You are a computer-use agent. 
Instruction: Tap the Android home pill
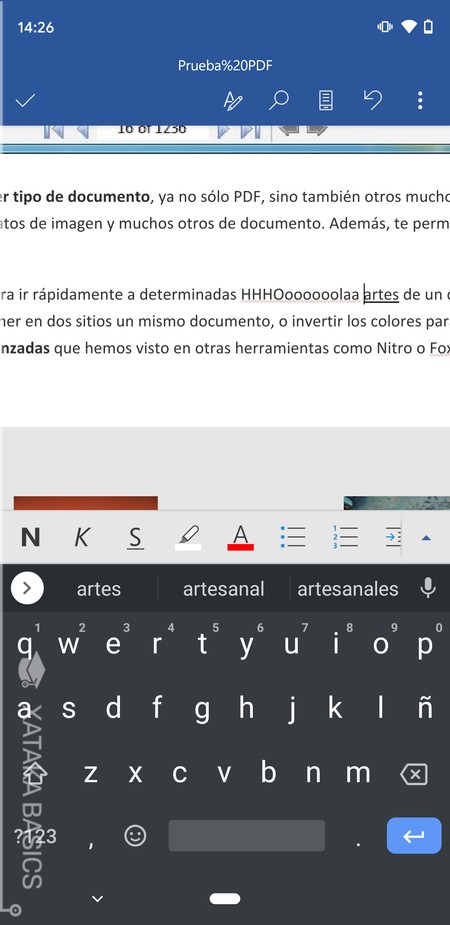pyautogui.click(x=225, y=898)
